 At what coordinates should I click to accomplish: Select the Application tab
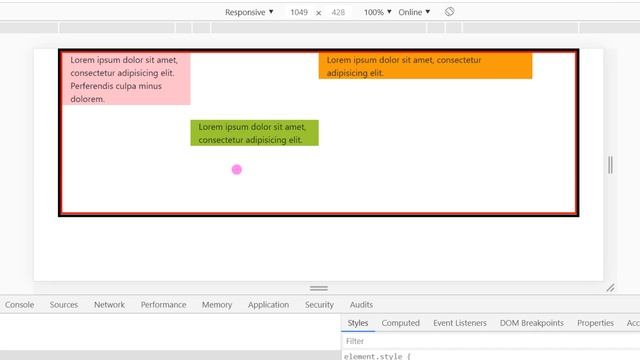(268, 304)
